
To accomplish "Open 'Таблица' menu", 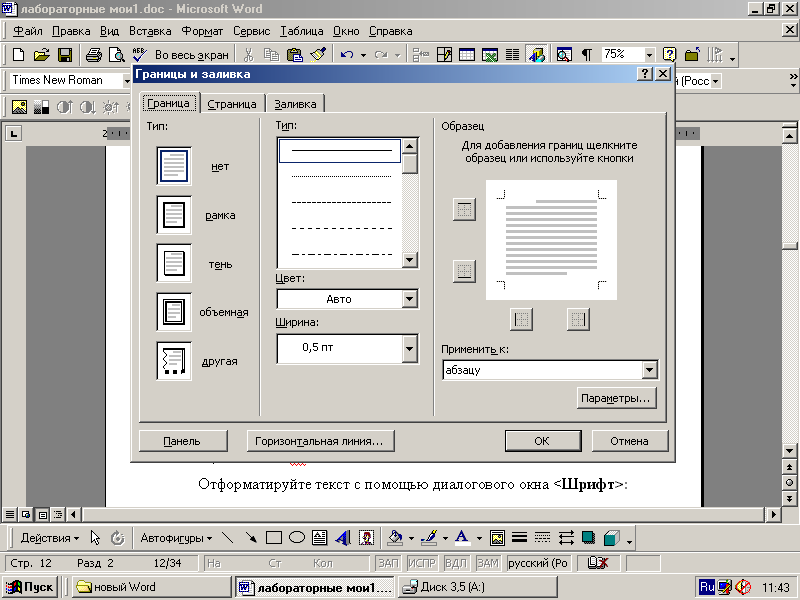I will 302,31.
